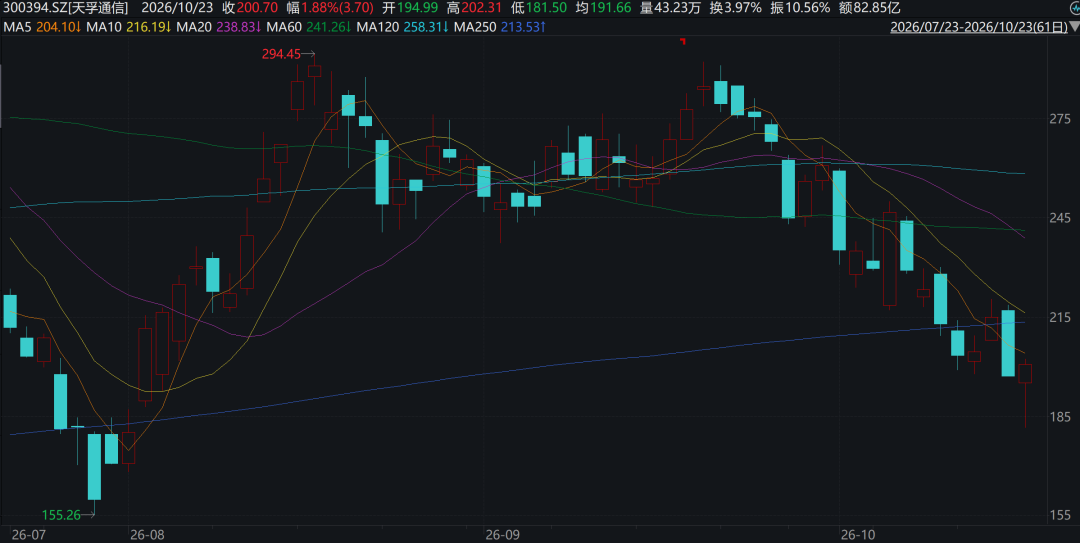The width and height of the screenshot is (1080, 543).
Task: Click the date 2026/10/23 in the header
Action: (178, 8)
